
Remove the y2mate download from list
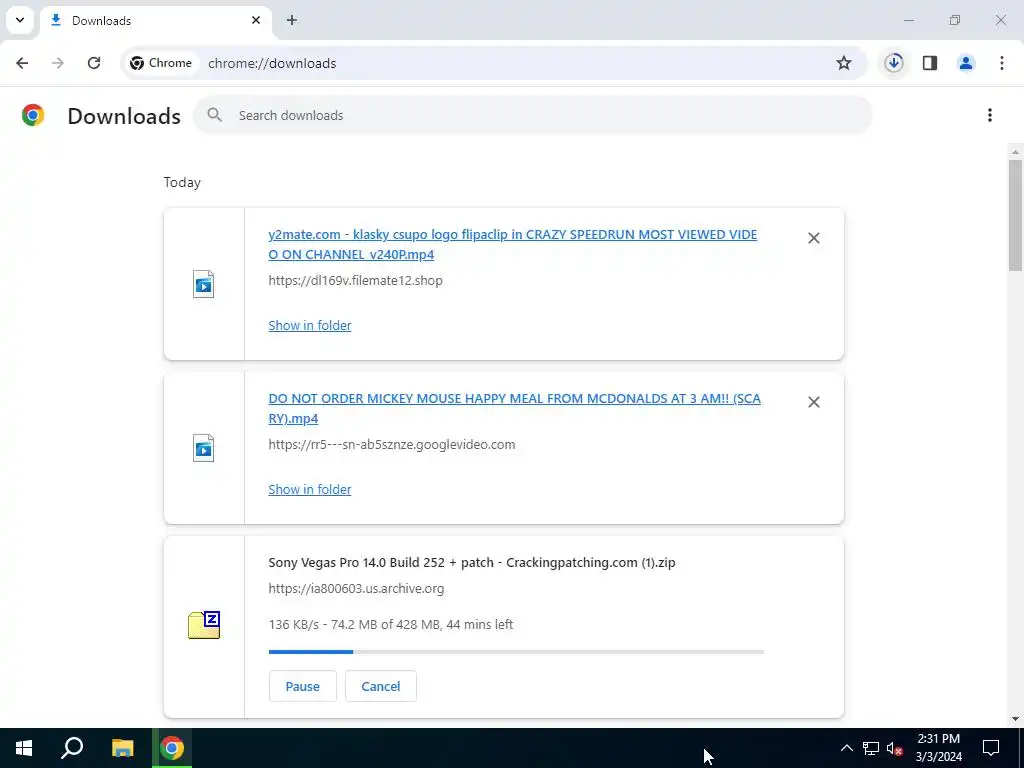[x=814, y=238]
